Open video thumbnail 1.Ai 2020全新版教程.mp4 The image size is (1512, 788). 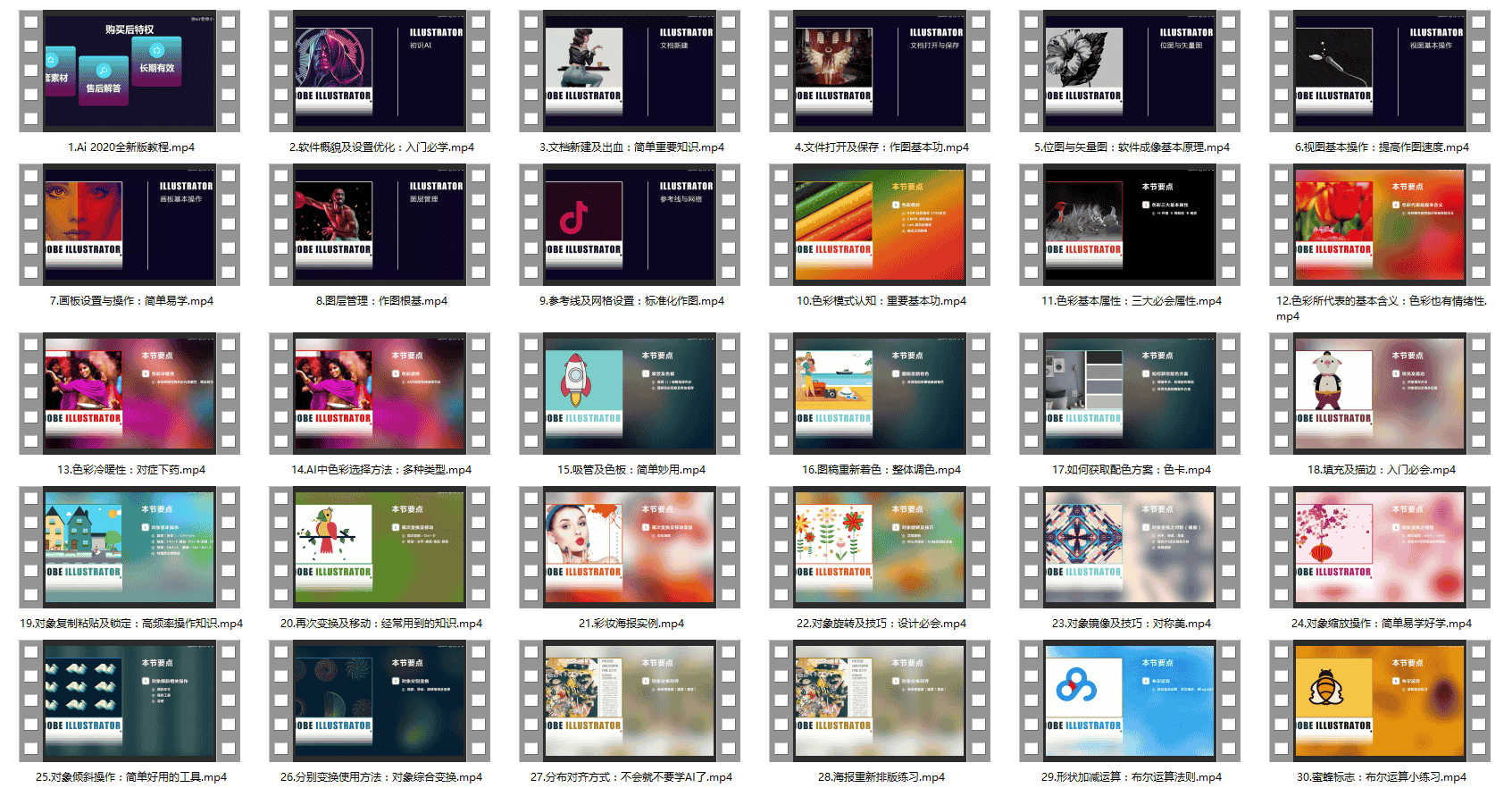click(129, 71)
